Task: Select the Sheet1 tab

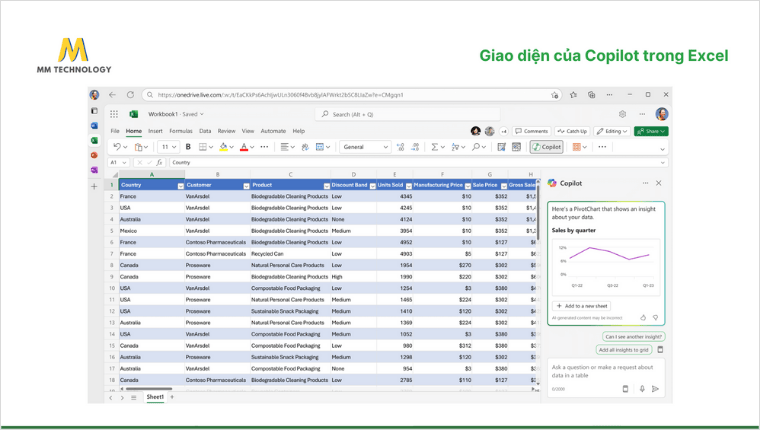Action: point(155,397)
